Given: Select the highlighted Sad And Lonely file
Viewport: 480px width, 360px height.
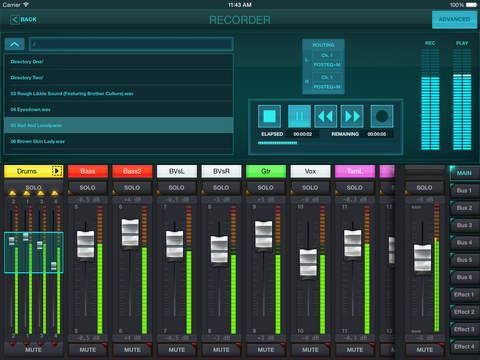Looking at the screenshot, I should pyautogui.click(x=118, y=125).
